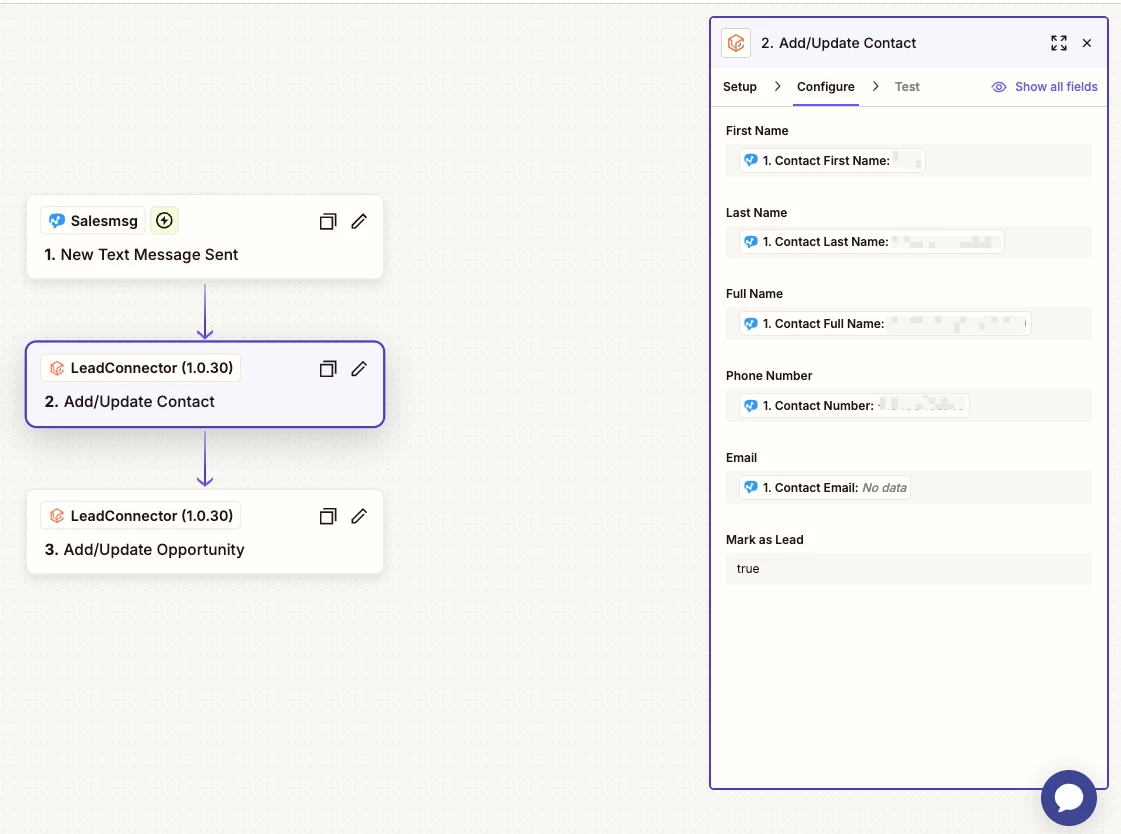The image size is (1121, 834).
Task: Click the Full Name field label
Action: coord(754,294)
